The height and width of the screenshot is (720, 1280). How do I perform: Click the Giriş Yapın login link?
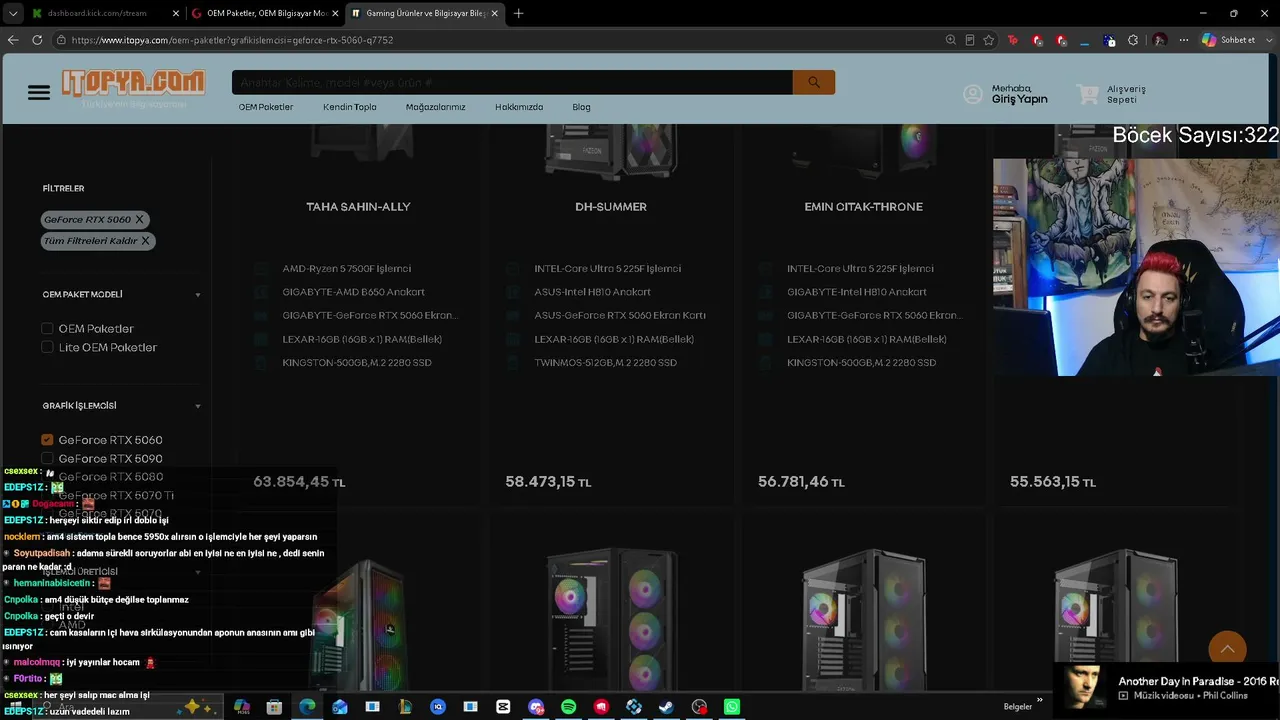[1019, 99]
